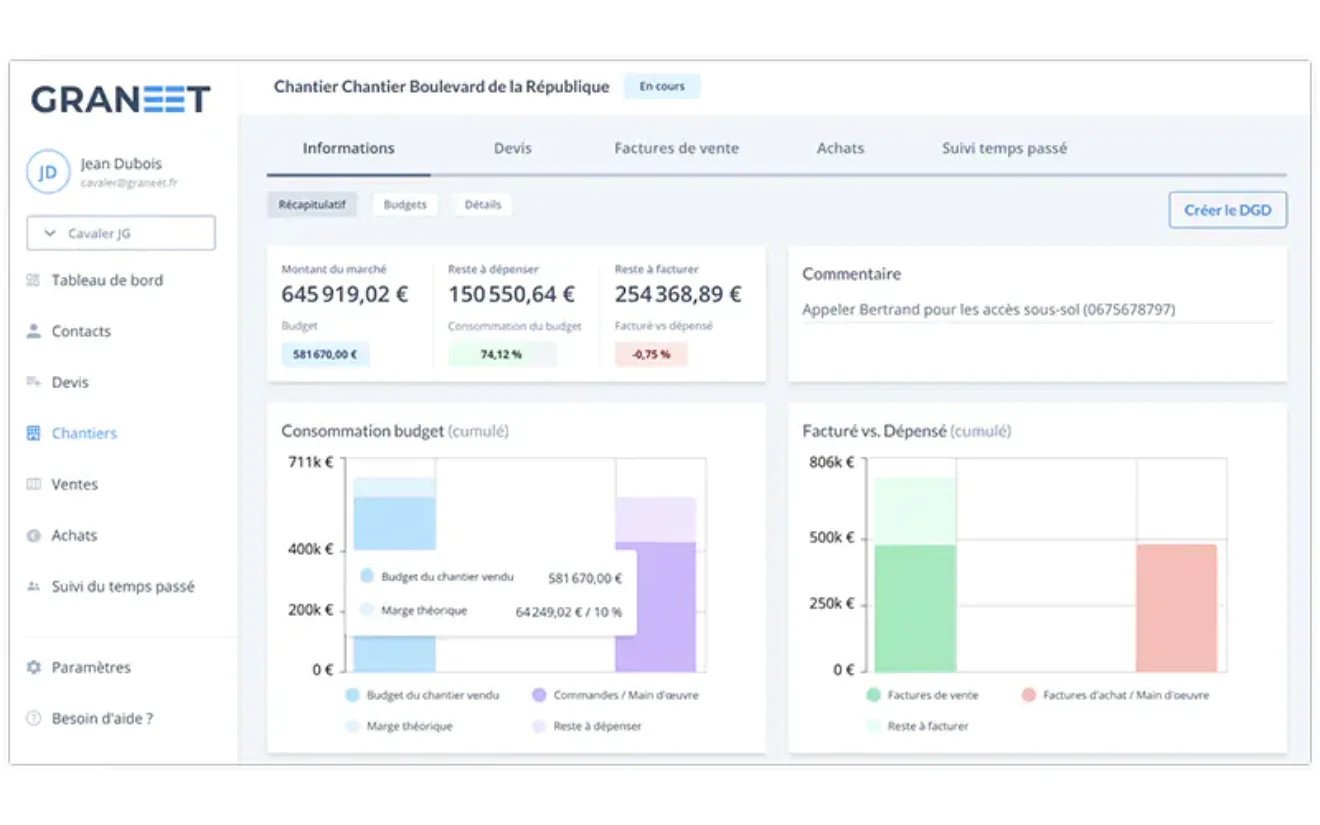Click the Besoin d'aide question icon
The image size is (1320, 825).
point(33,718)
